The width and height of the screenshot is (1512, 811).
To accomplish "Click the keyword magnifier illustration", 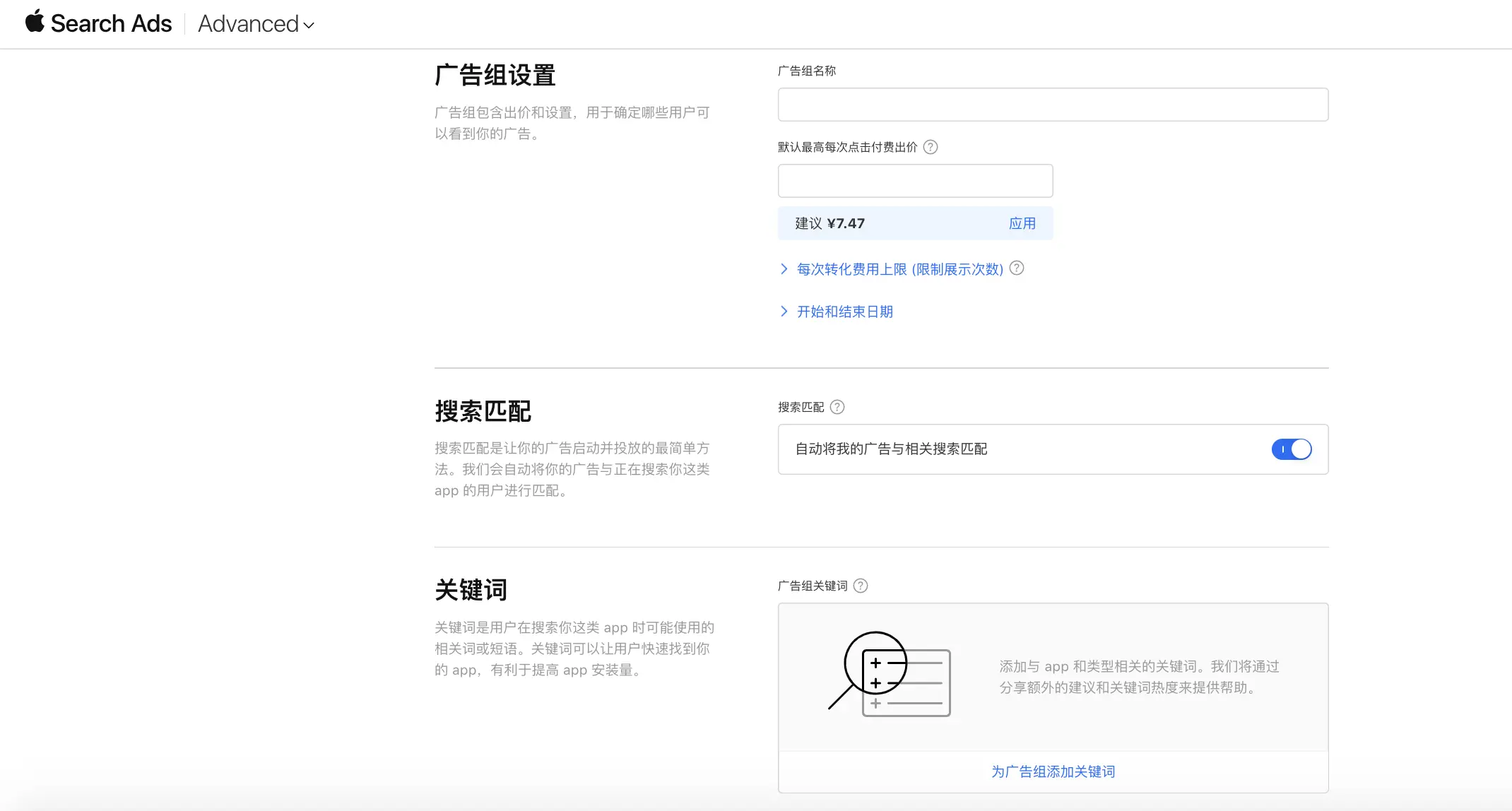I will (x=889, y=675).
